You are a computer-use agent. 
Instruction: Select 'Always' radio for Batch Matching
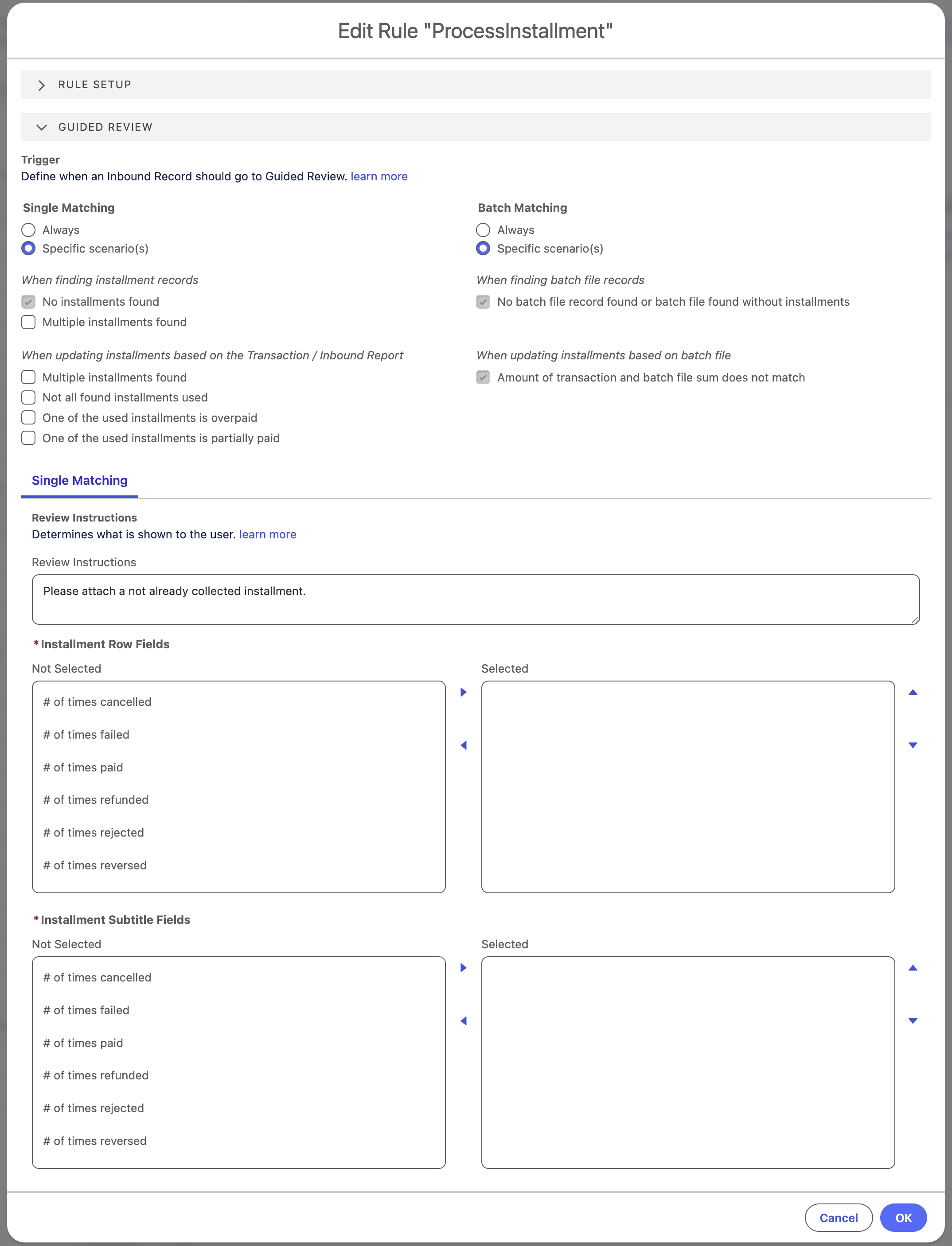click(483, 230)
